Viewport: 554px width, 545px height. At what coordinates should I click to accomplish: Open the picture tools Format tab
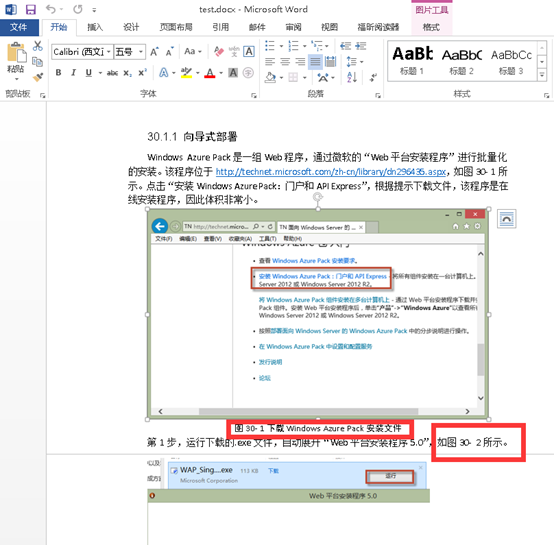tap(431, 27)
